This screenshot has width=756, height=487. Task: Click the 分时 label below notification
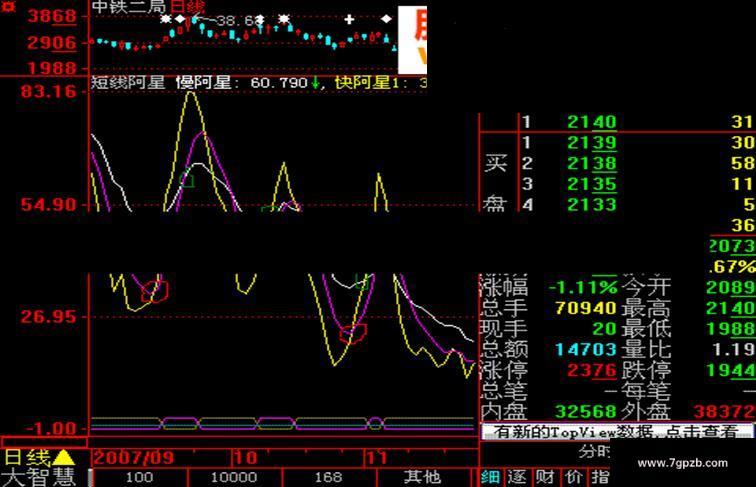tap(594, 452)
